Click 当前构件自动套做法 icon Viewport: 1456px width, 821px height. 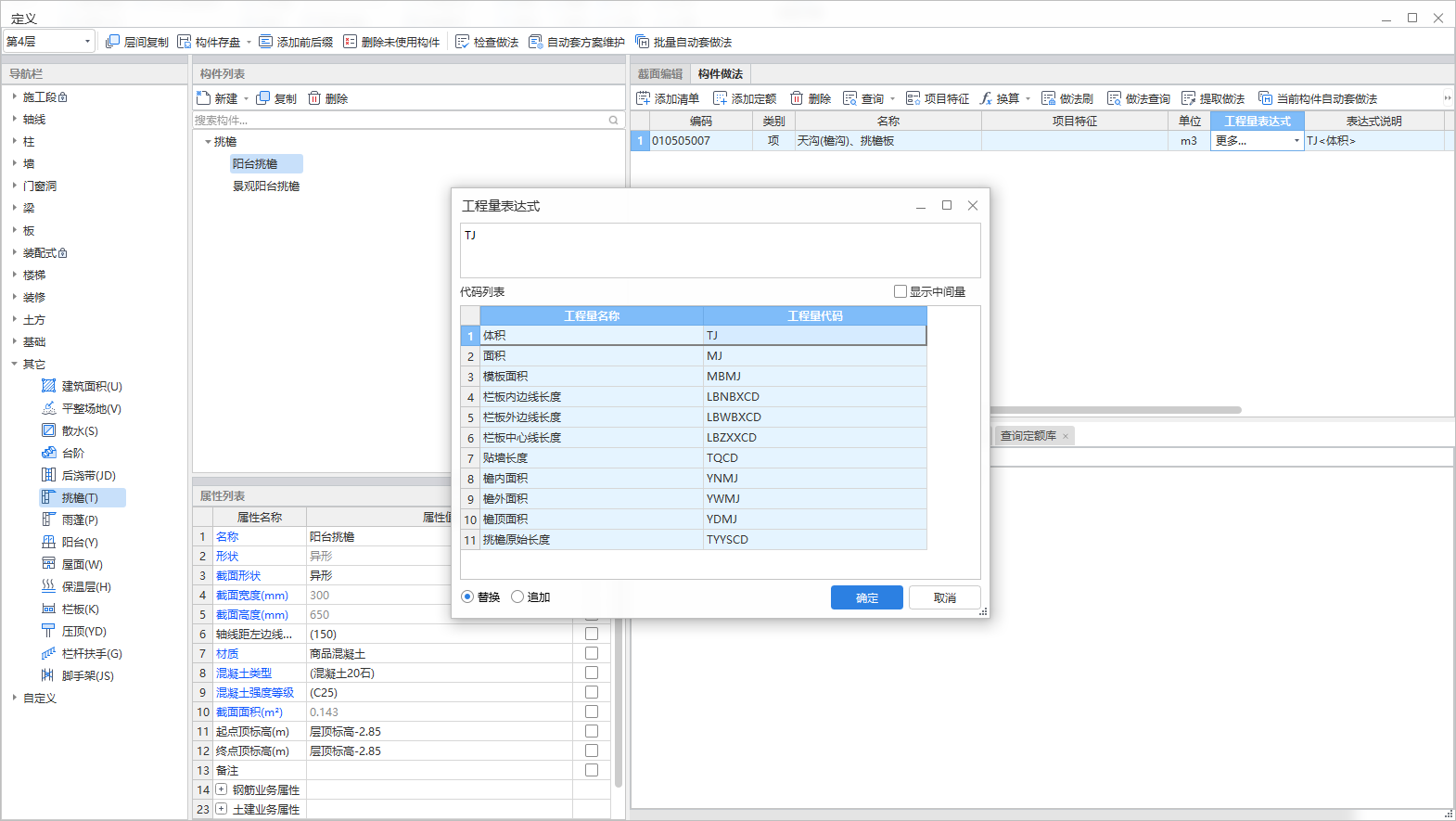1265,98
